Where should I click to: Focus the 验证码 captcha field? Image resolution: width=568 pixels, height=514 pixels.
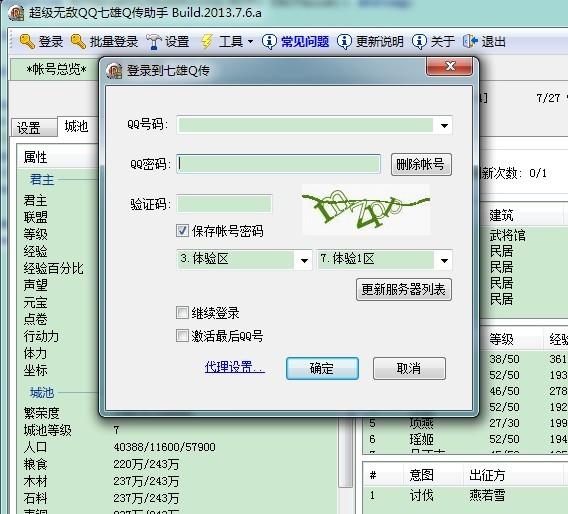point(224,204)
